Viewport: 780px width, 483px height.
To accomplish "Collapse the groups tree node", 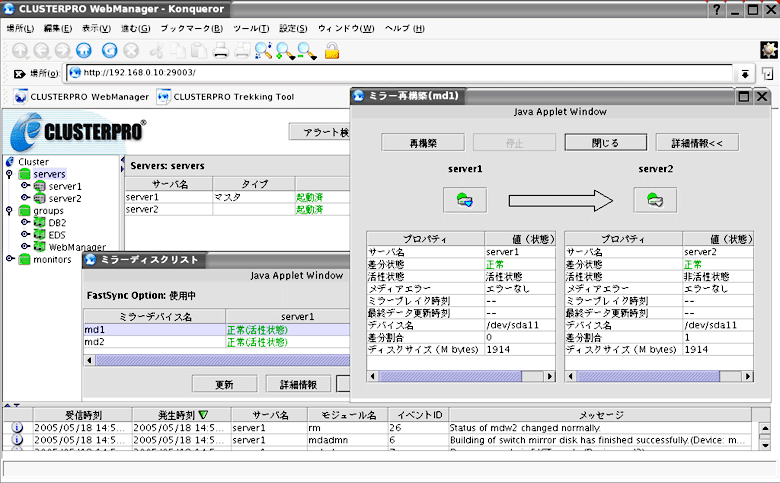I will 9,210.
